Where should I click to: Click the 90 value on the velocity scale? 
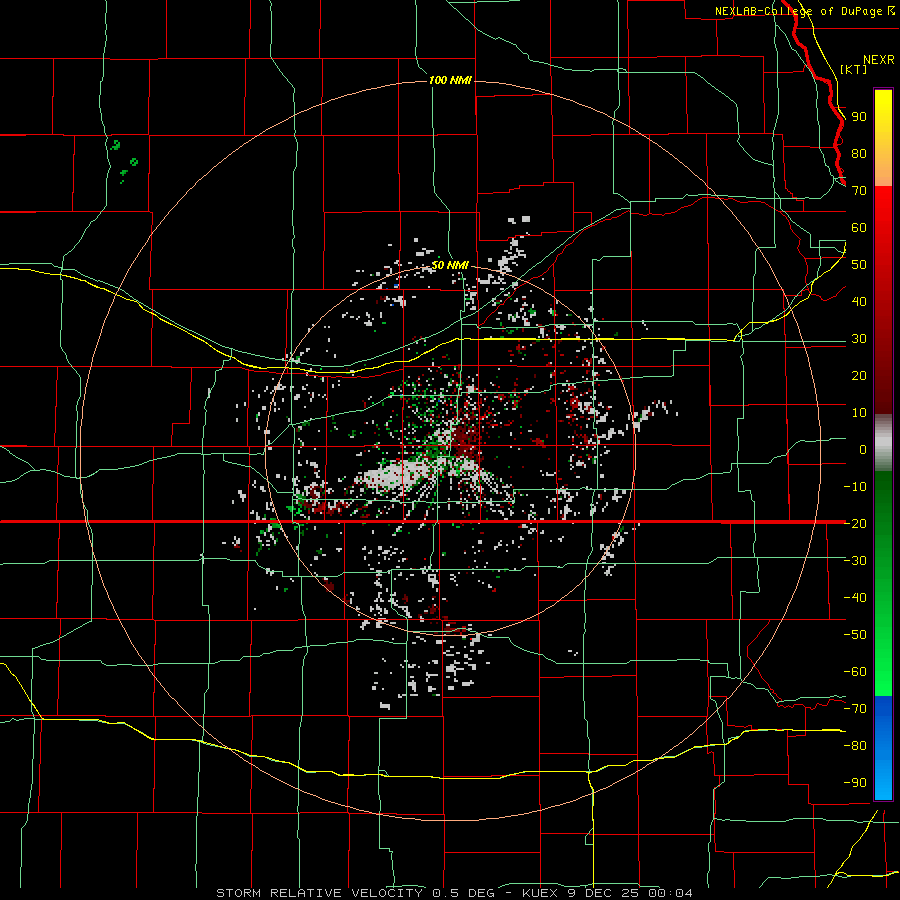(x=859, y=117)
